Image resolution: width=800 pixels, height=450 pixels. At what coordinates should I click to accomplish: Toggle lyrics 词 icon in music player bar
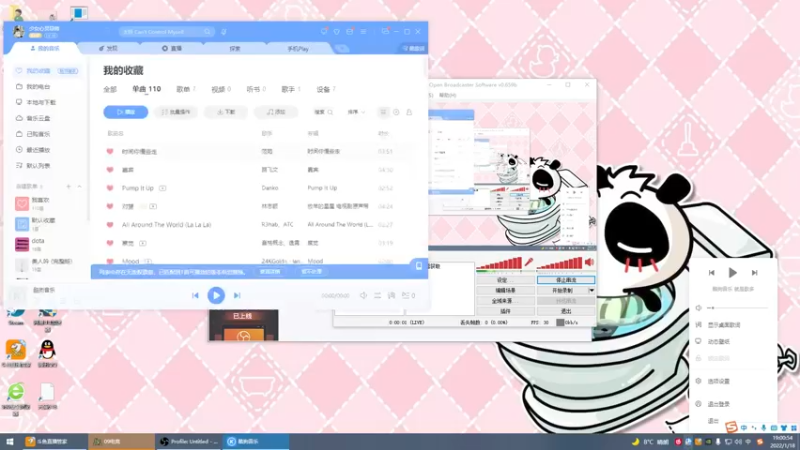point(391,295)
